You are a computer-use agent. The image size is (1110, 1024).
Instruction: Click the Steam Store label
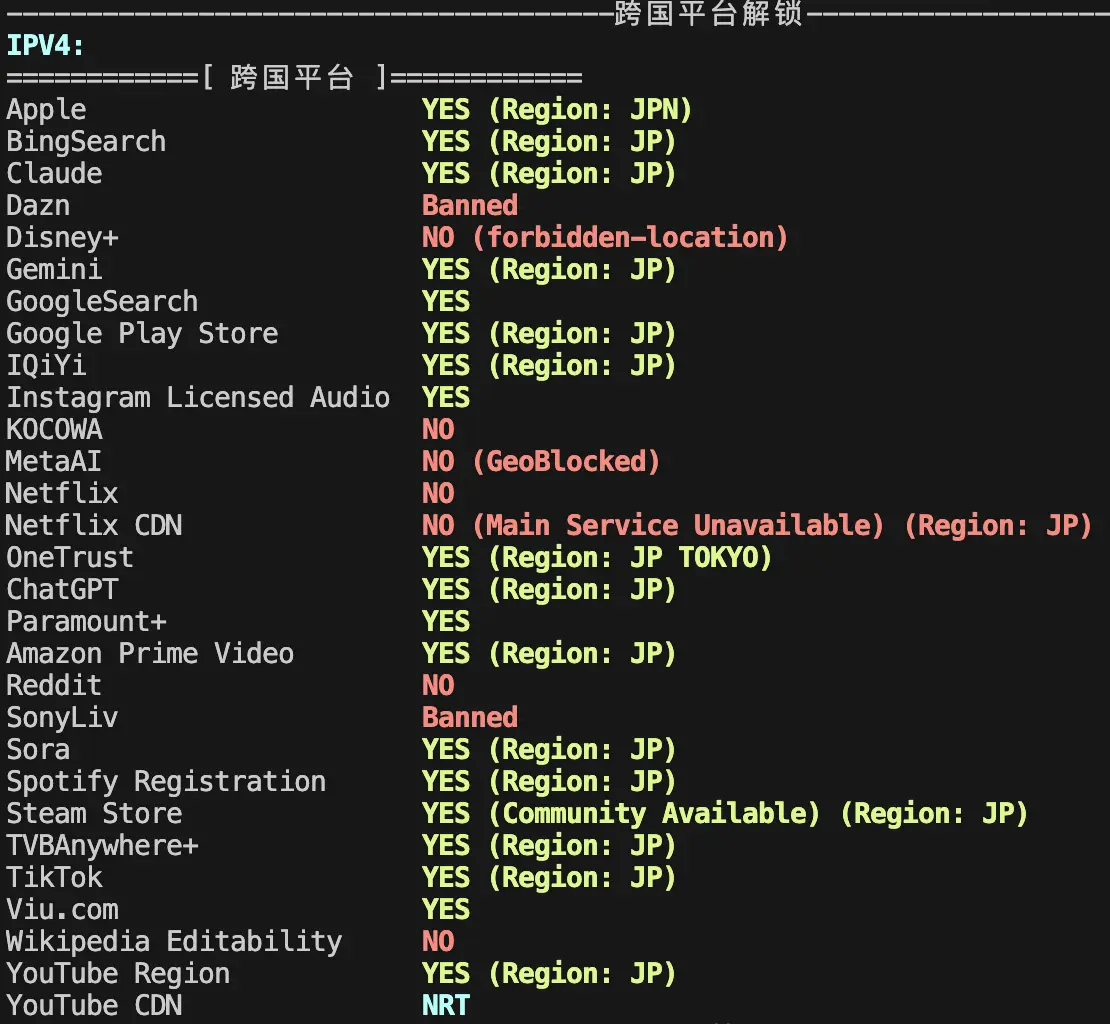[94, 814]
